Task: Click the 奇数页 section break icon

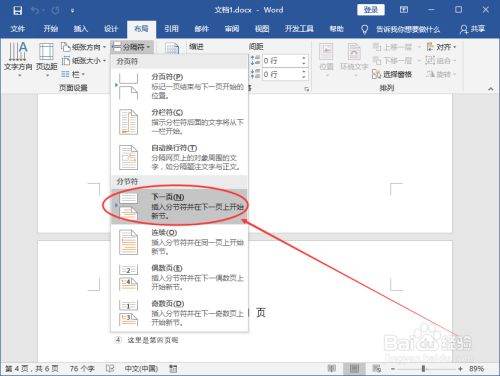Action: point(128,313)
